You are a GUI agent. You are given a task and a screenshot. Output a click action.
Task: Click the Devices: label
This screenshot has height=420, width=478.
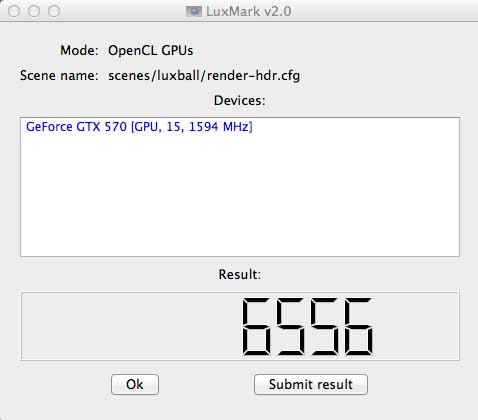point(240,100)
